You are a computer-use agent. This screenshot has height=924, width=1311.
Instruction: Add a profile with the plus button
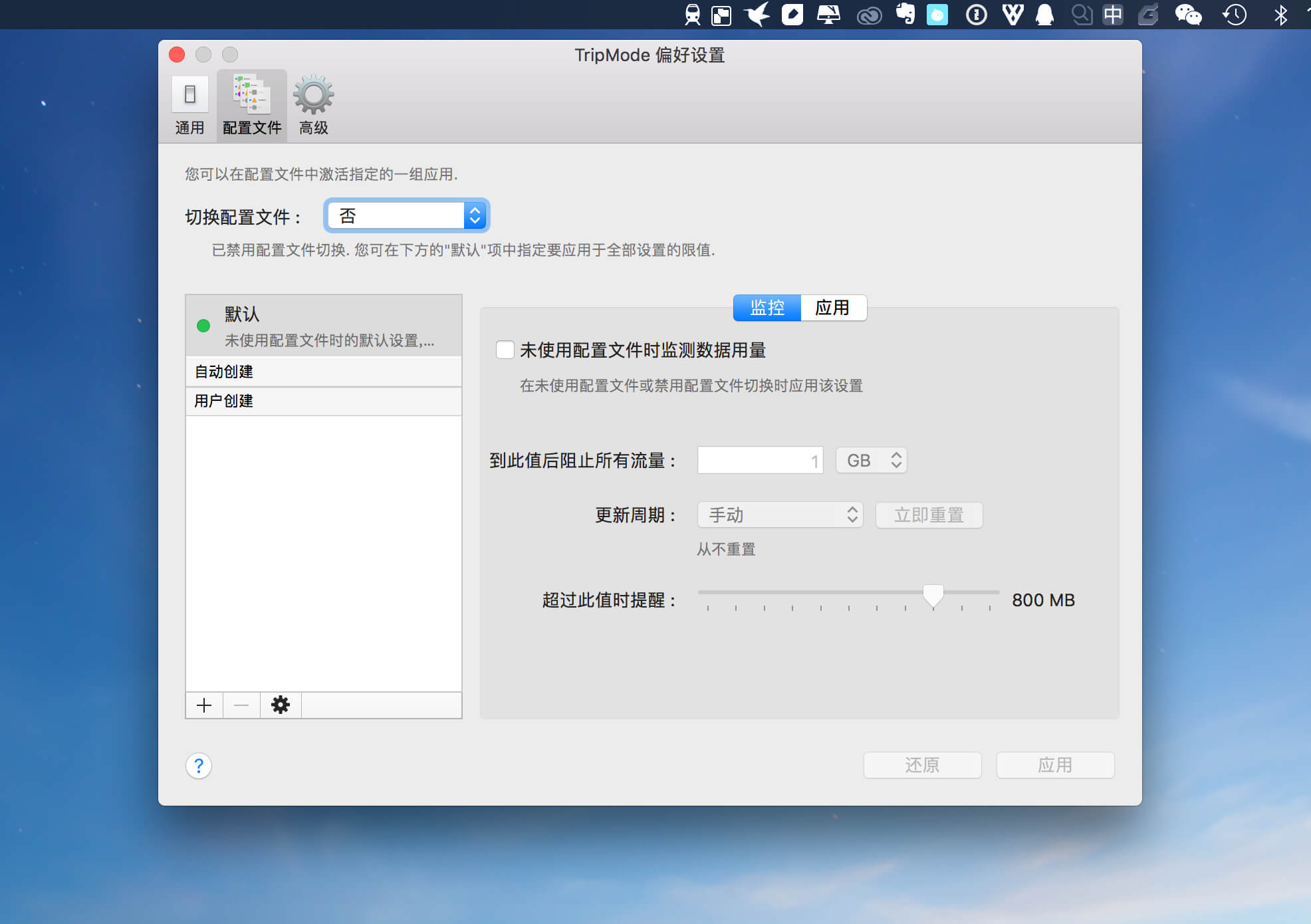[204, 705]
